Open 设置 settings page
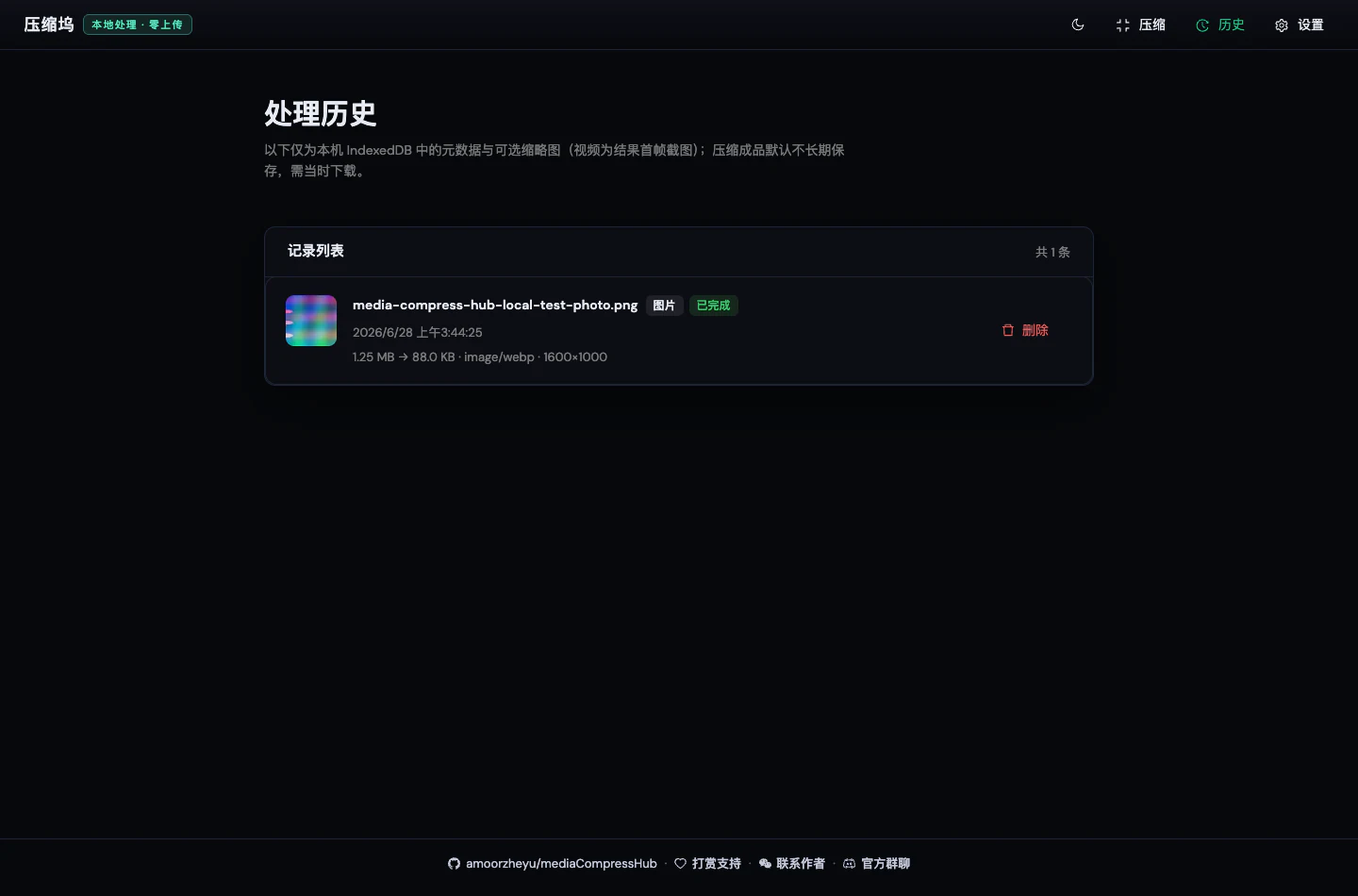The height and width of the screenshot is (896, 1358). pos(1300,25)
